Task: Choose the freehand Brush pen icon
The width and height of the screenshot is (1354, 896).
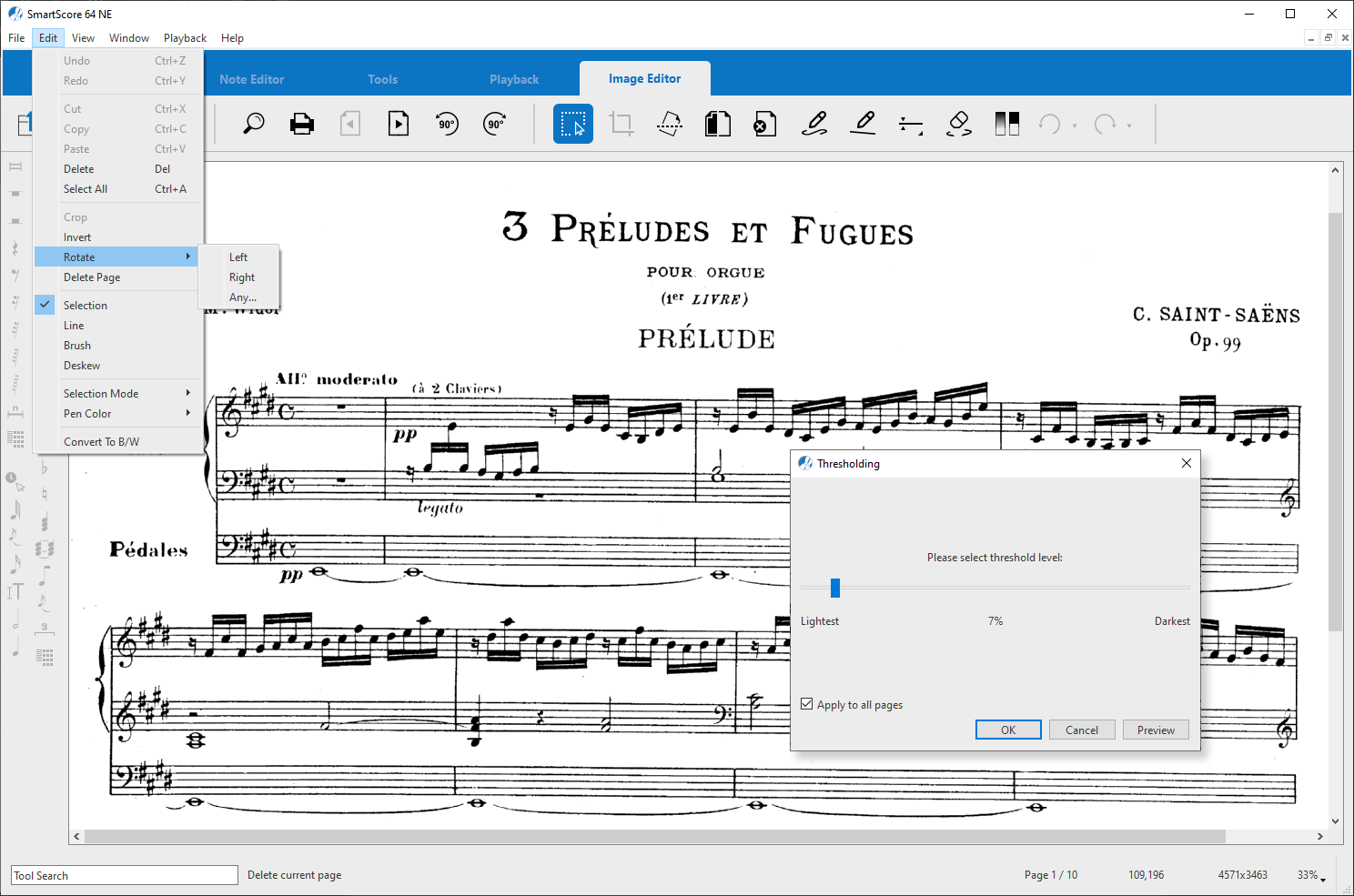Action: (814, 124)
